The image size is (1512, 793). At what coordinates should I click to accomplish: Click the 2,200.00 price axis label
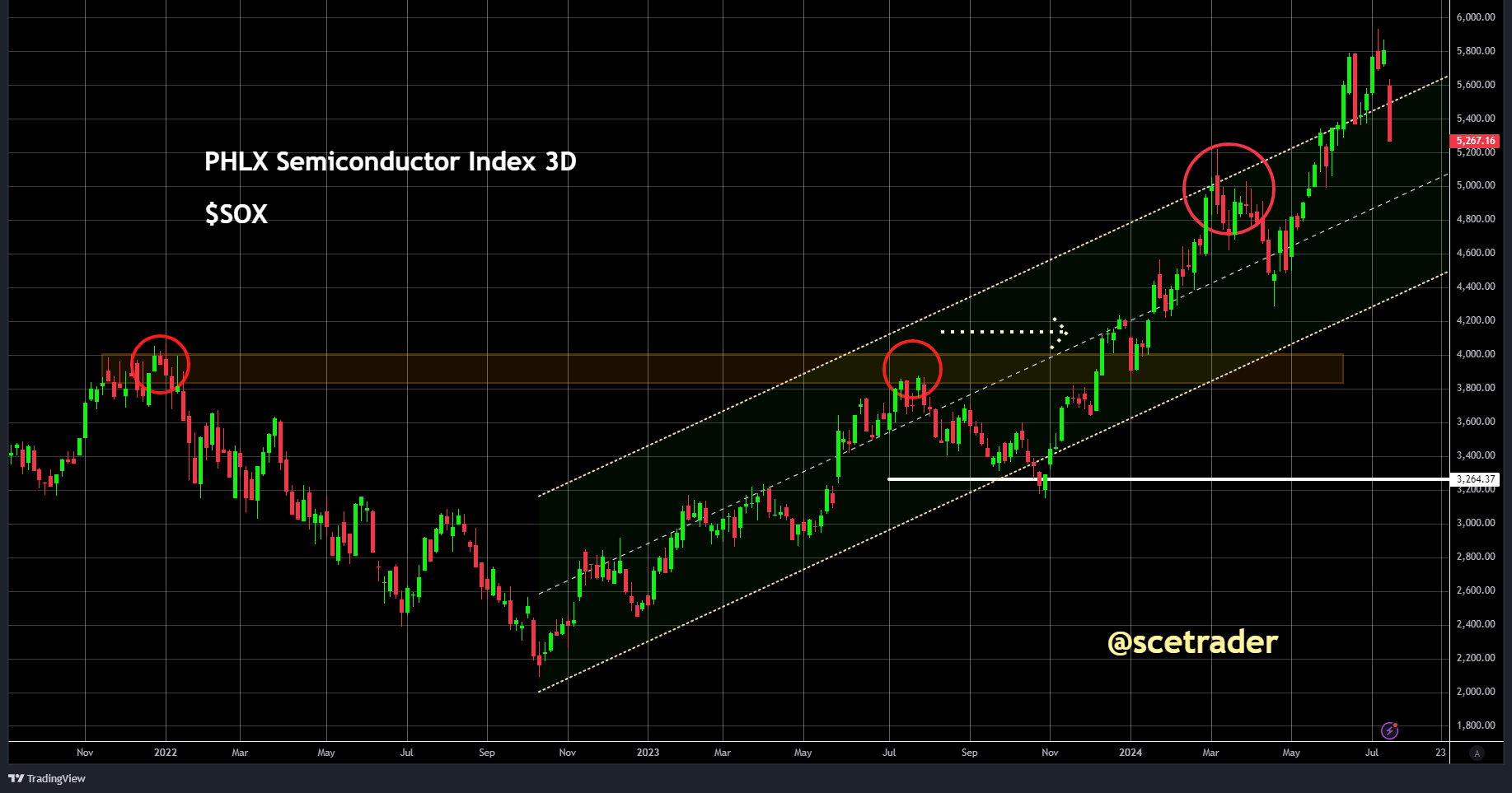click(1476, 658)
